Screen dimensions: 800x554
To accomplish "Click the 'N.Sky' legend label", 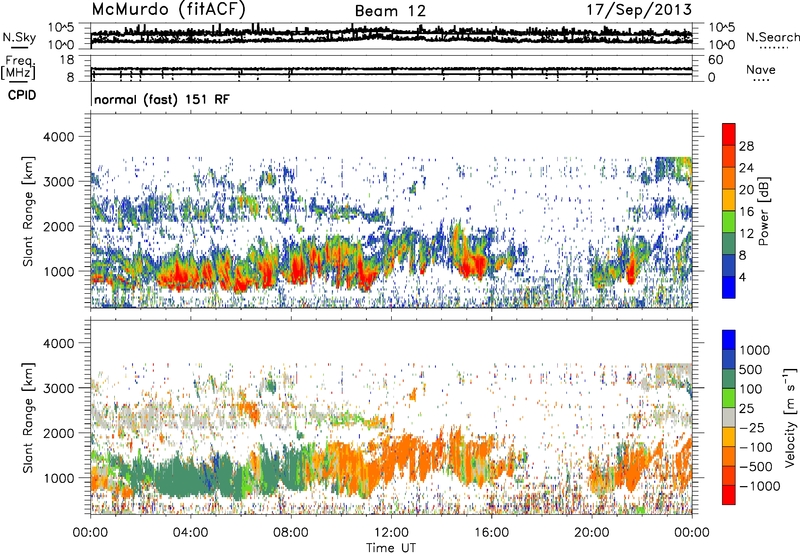I will [x=19, y=37].
